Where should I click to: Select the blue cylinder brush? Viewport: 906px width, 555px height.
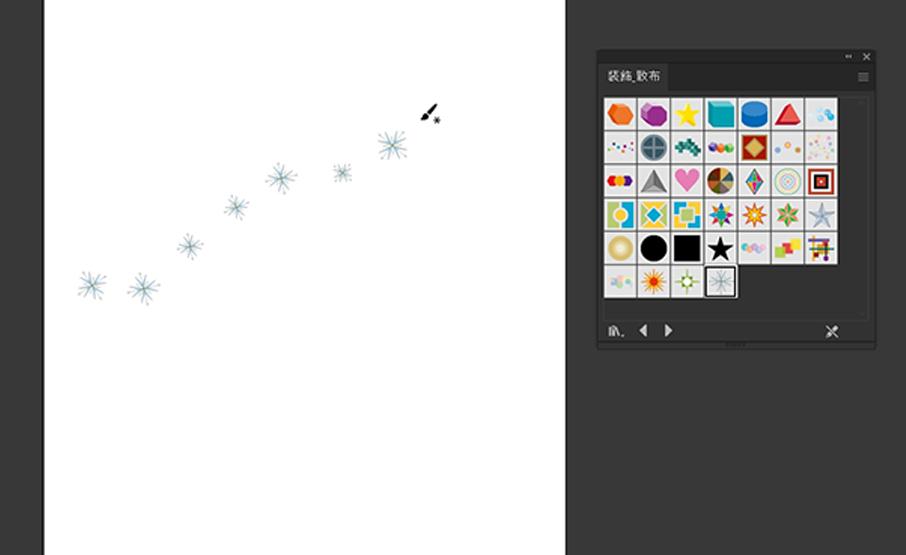coord(754,114)
